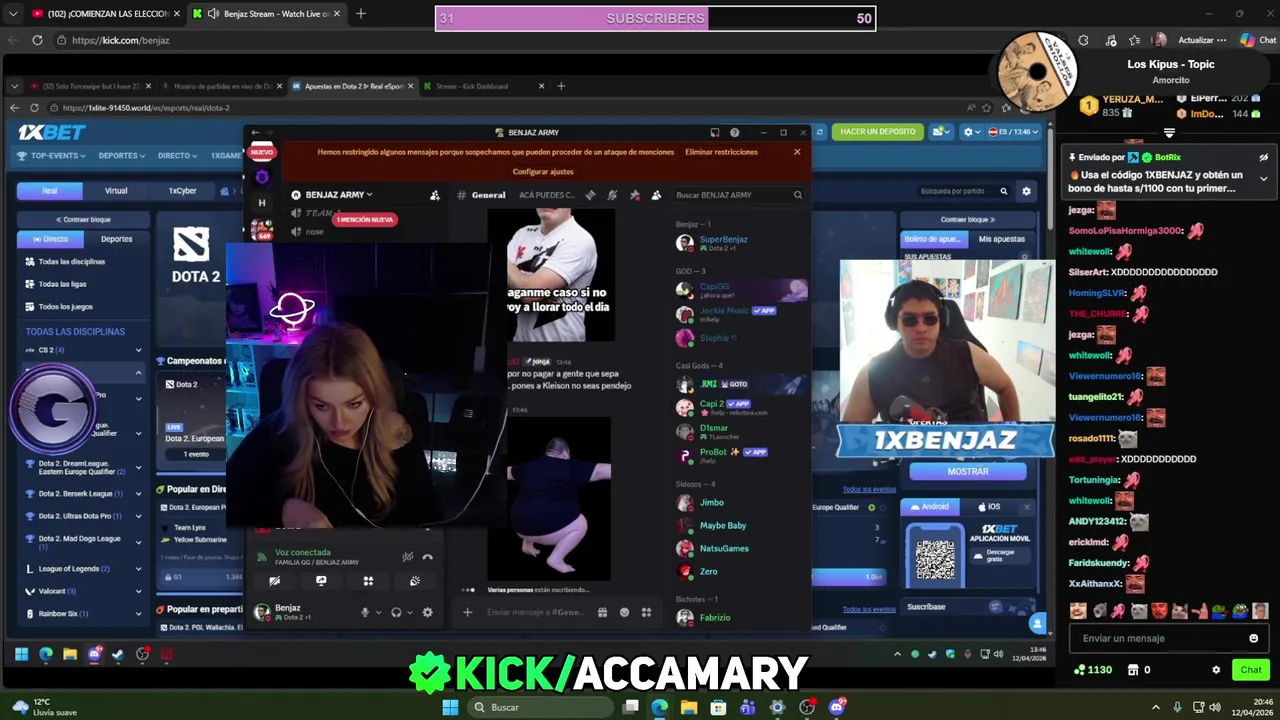Select Real tab on 1xBet esports
The image size is (1280, 720).
click(50, 190)
